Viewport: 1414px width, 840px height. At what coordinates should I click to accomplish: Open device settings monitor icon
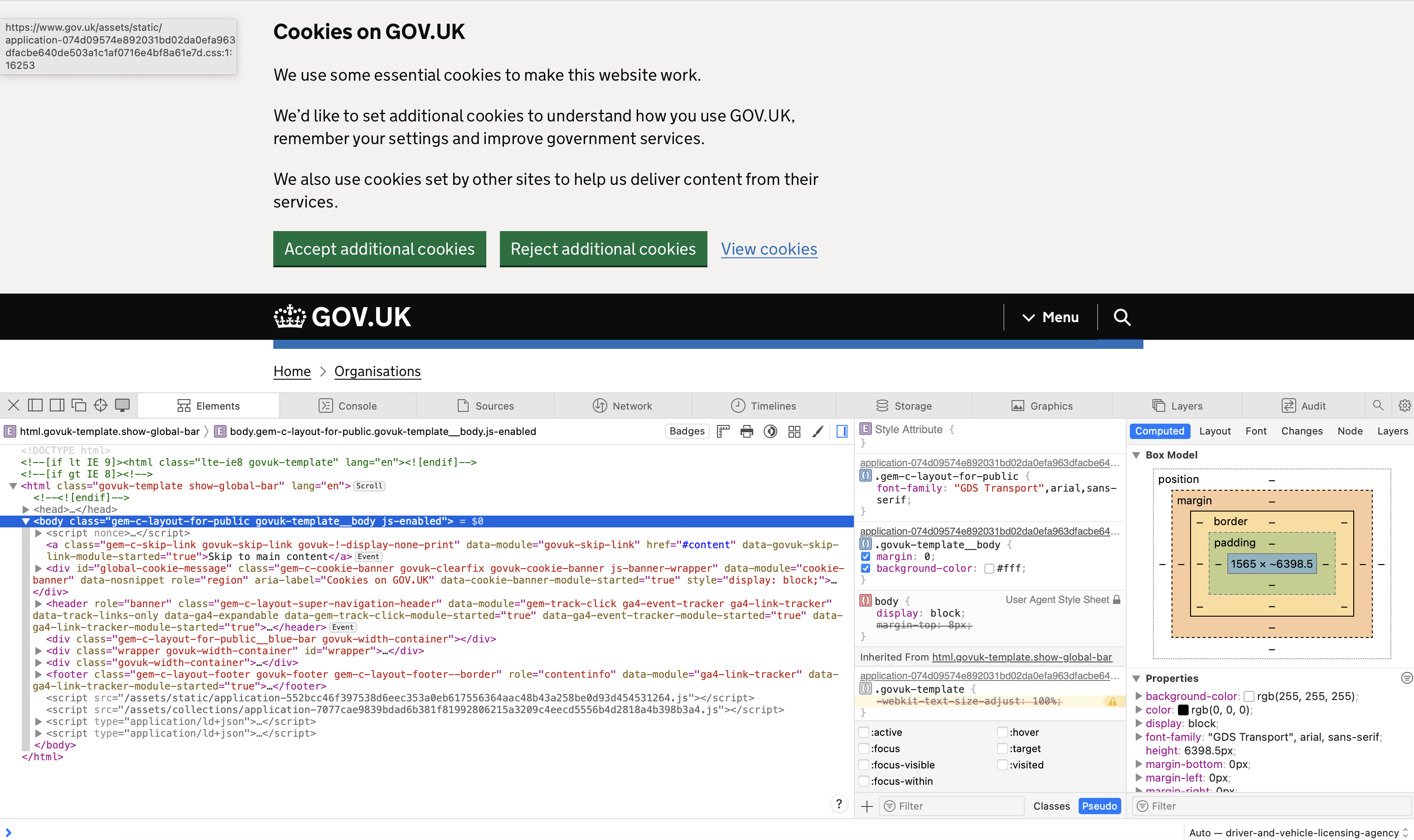tap(122, 406)
